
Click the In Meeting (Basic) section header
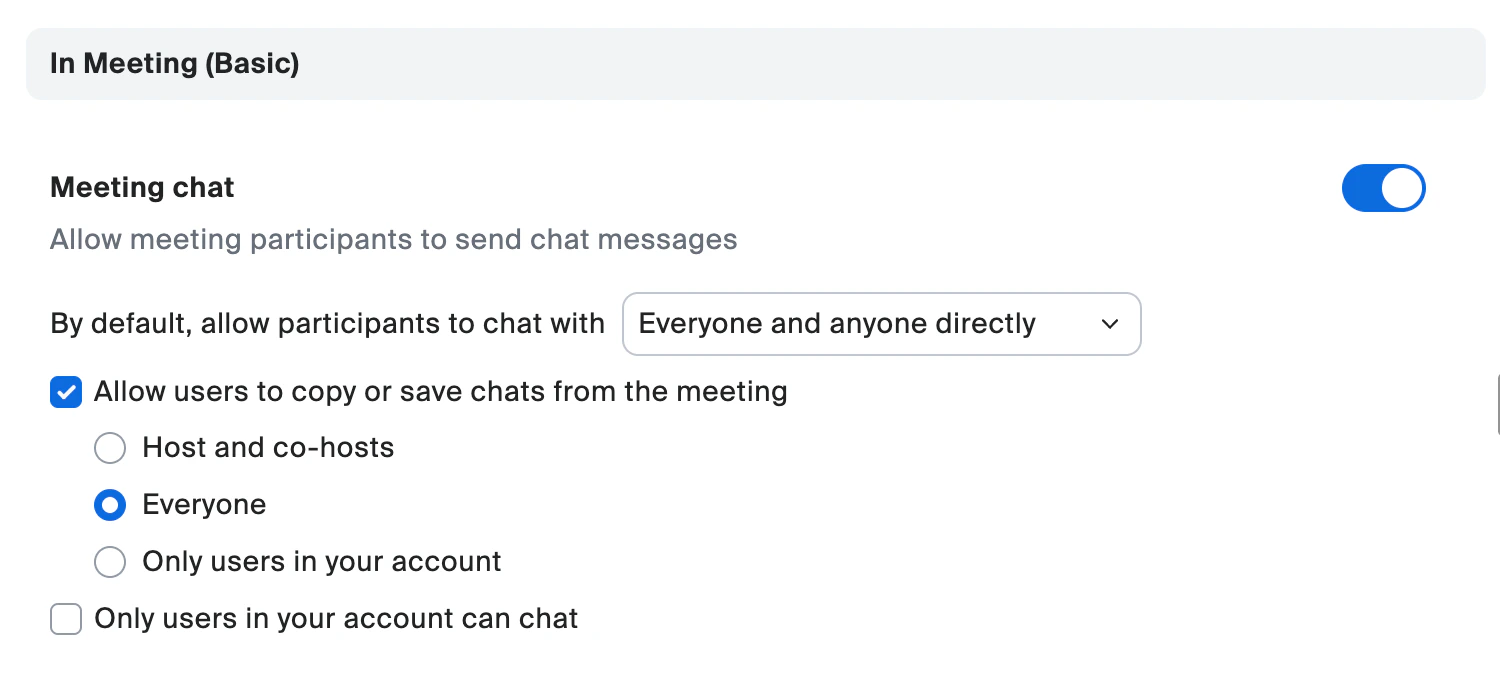pyautogui.click(x=174, y=63)
